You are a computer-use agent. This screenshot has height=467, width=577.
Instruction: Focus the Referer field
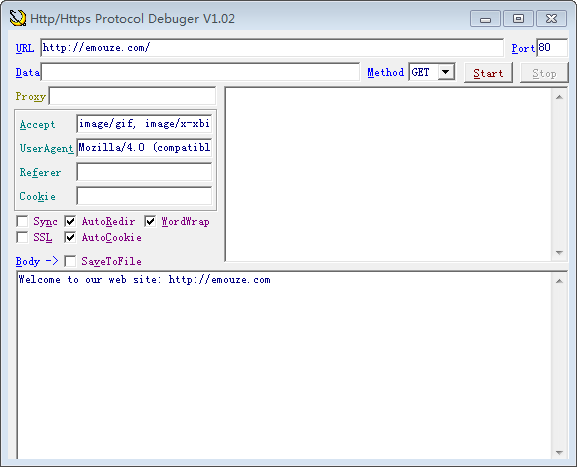(144, 172)
